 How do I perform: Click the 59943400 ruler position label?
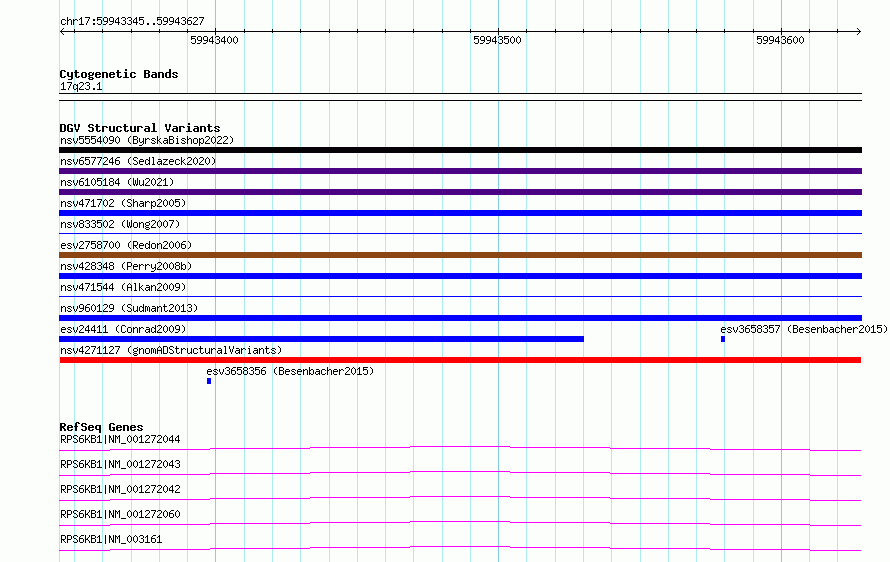(x=214, y=40)
